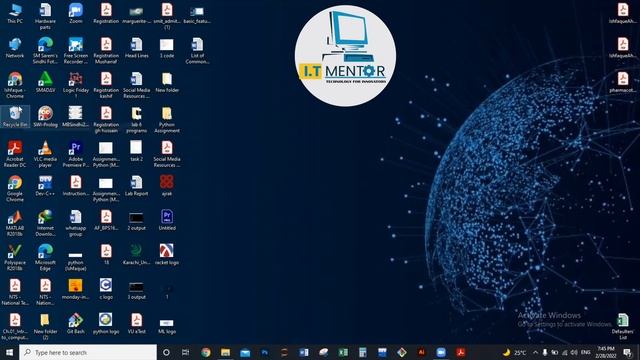Viewport: 640px width, 360px height.
Task: Launch Chrome from the taskbar
Action: pos(206,352)
